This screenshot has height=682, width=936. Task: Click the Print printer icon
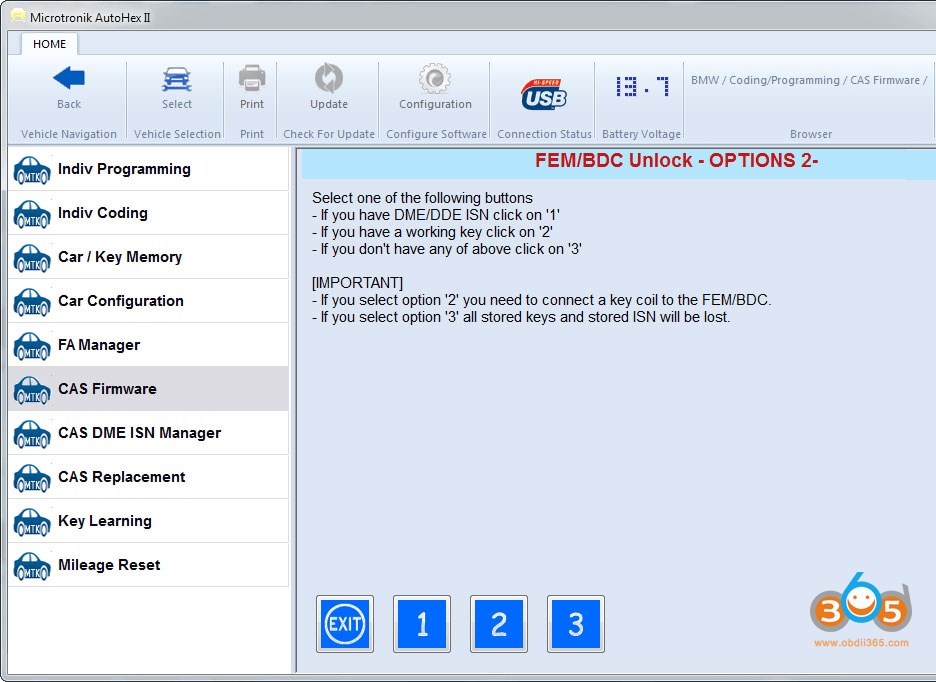pos(252,78)
